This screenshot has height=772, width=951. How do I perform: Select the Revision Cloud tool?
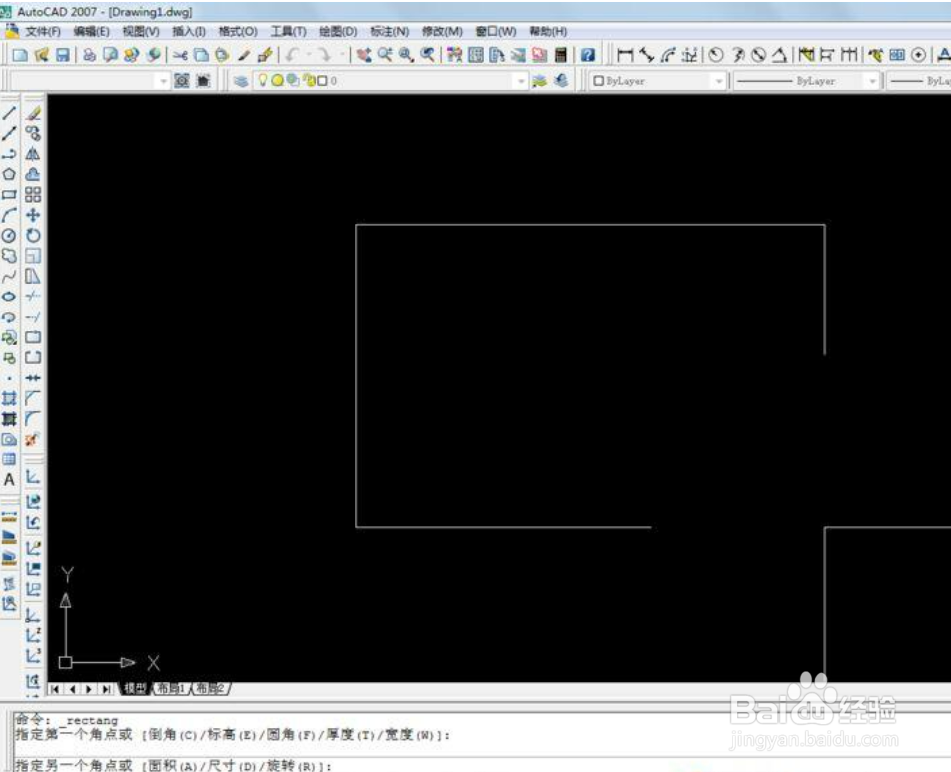pyautogui.click(x=9, y=256)
